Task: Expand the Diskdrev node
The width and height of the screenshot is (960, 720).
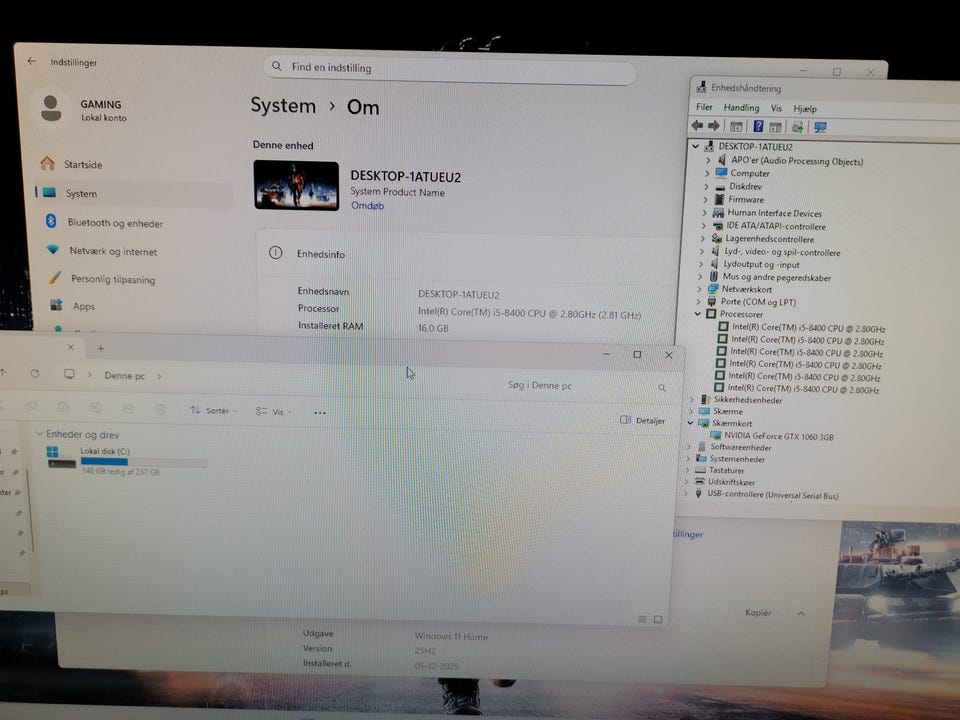Action: pos(707,186)
